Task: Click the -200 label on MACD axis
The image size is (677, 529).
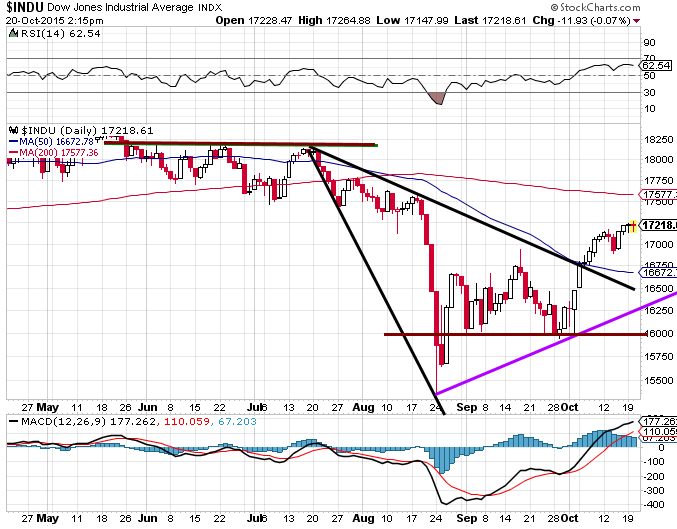Action: point(654,476)
